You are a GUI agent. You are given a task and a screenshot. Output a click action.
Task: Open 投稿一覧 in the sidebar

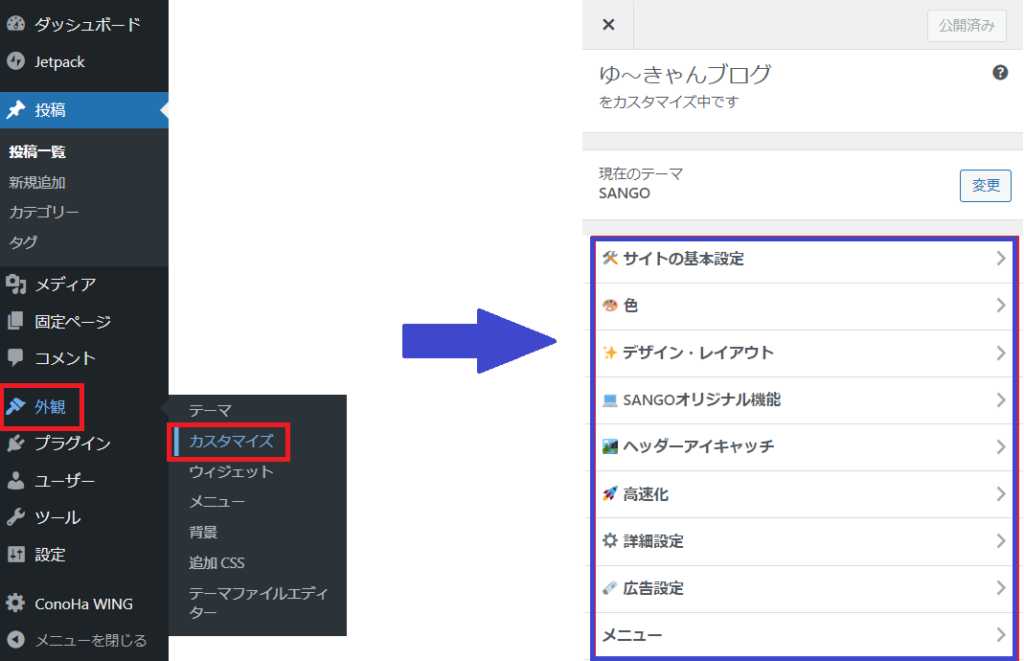(x=37, y=152)
